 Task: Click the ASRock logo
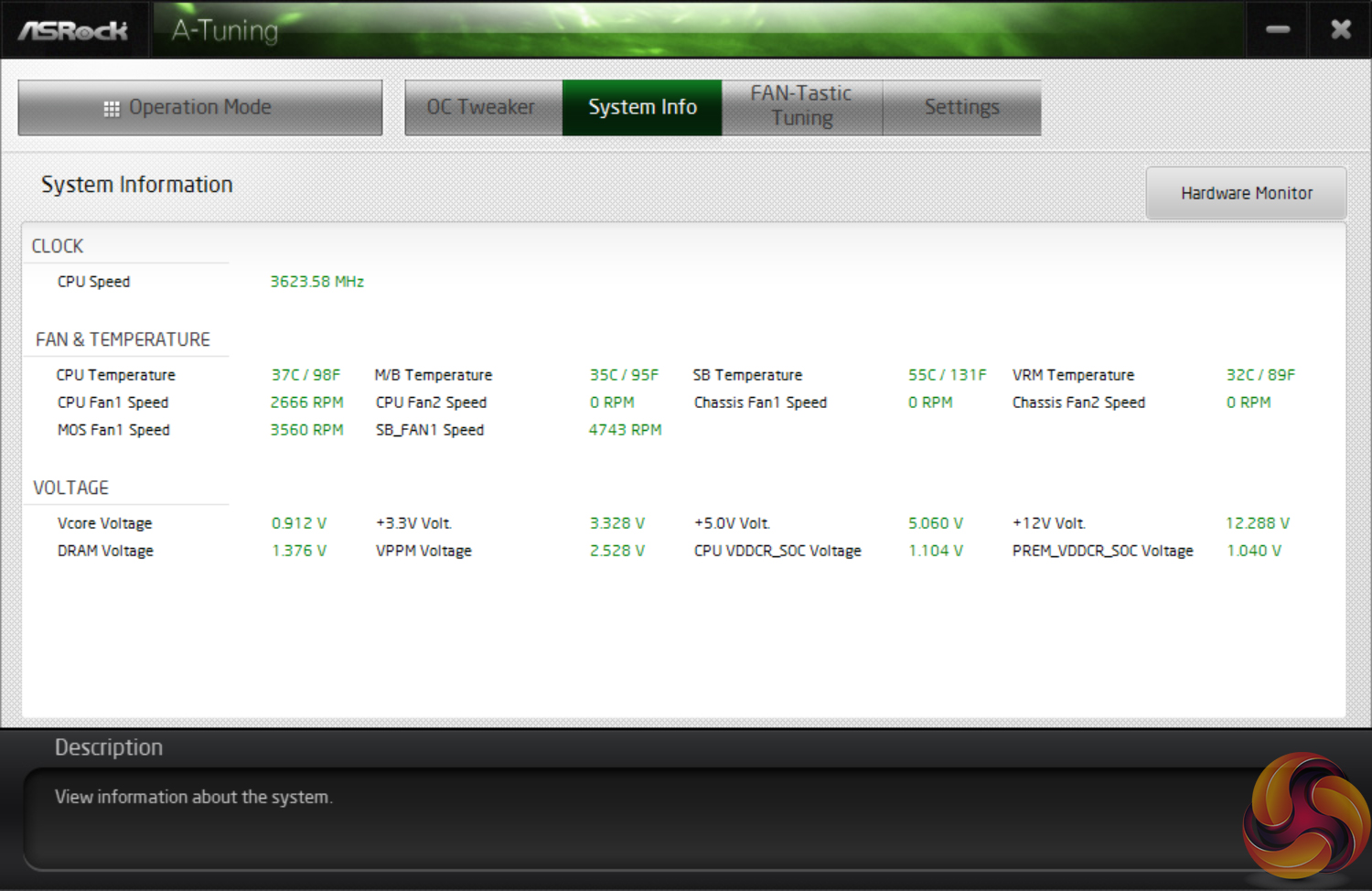(73, 31)
